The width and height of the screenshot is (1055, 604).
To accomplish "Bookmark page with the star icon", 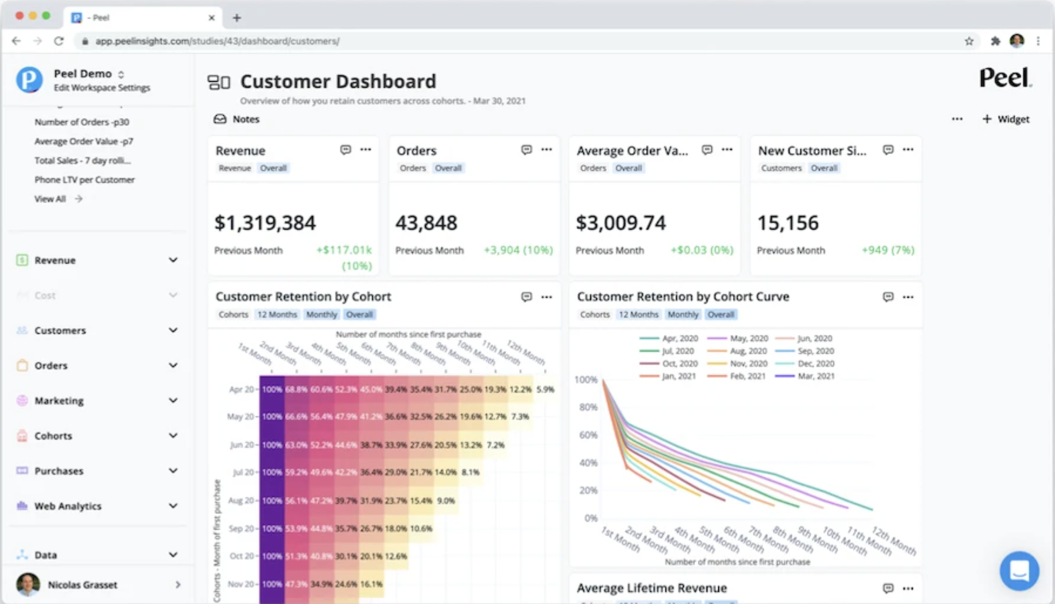I will coord(969,41).
